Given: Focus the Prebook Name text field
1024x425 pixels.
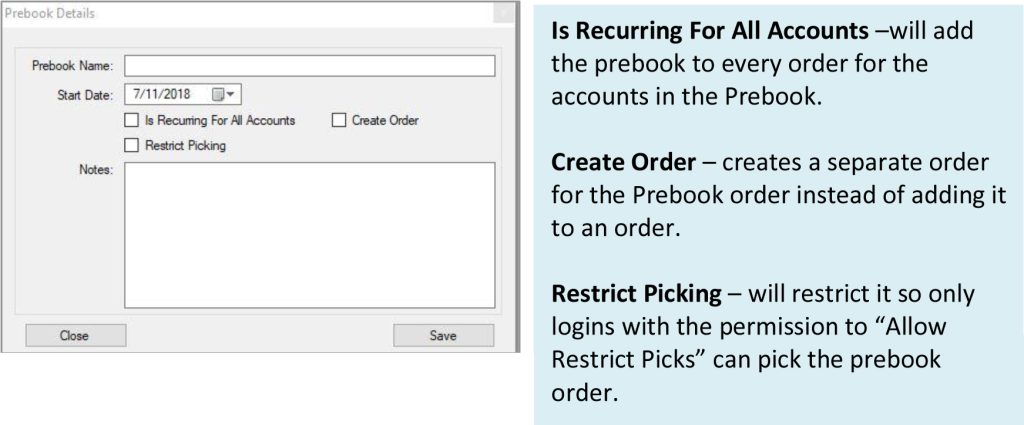Looking at the screenshot, I should [x=310, y=66].
